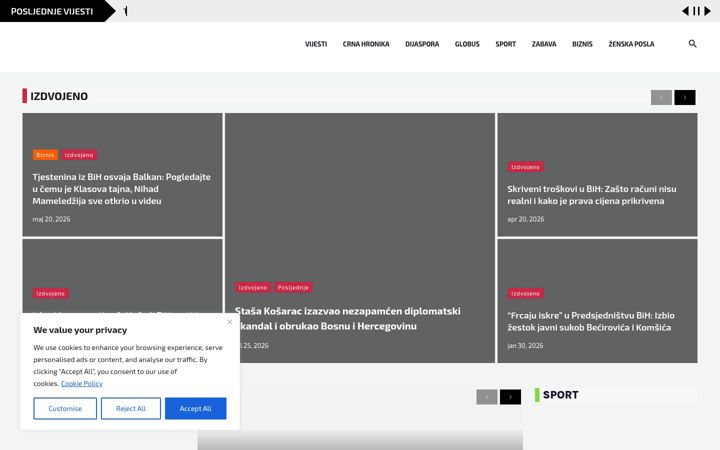Open Staša Košarac diplomatski skandal article
Image resolution: width=720 pixels, height=450 pixels.
coord(348,318)
